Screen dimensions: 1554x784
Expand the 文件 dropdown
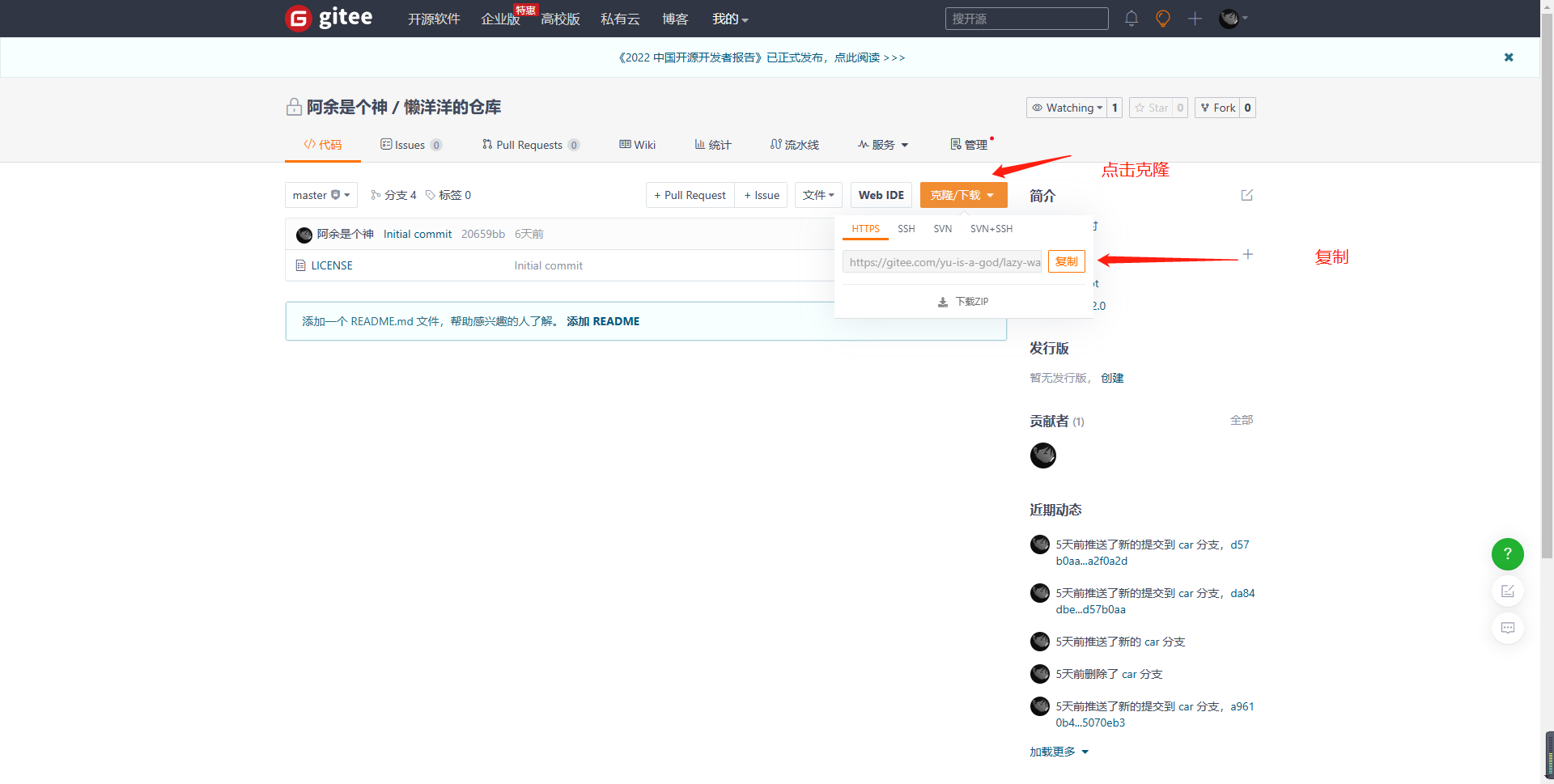(x=818, y=195)
